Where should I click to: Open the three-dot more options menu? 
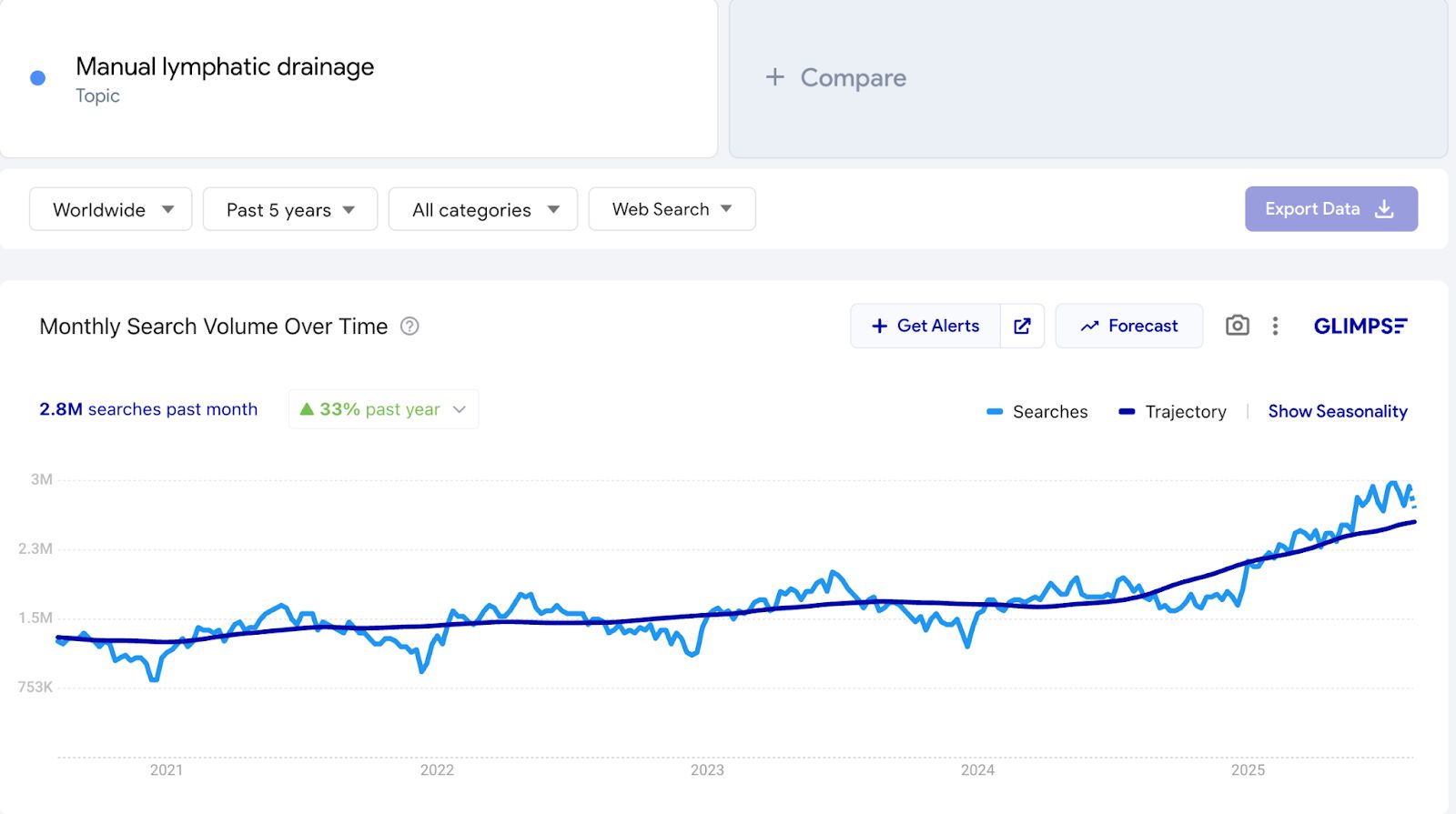click(x=1275, y=326)
